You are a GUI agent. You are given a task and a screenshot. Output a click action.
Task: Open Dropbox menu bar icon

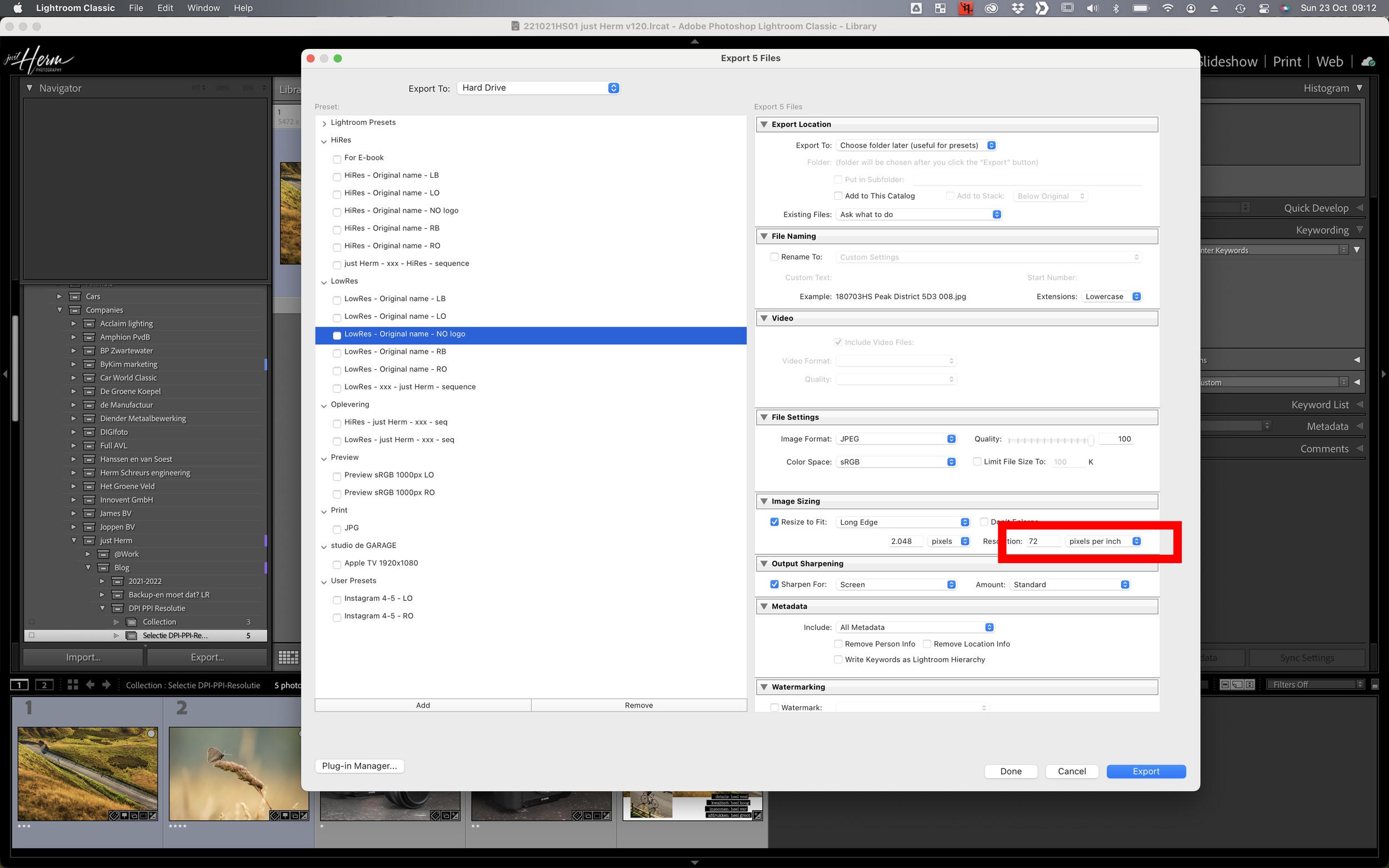coord(1017,8)
